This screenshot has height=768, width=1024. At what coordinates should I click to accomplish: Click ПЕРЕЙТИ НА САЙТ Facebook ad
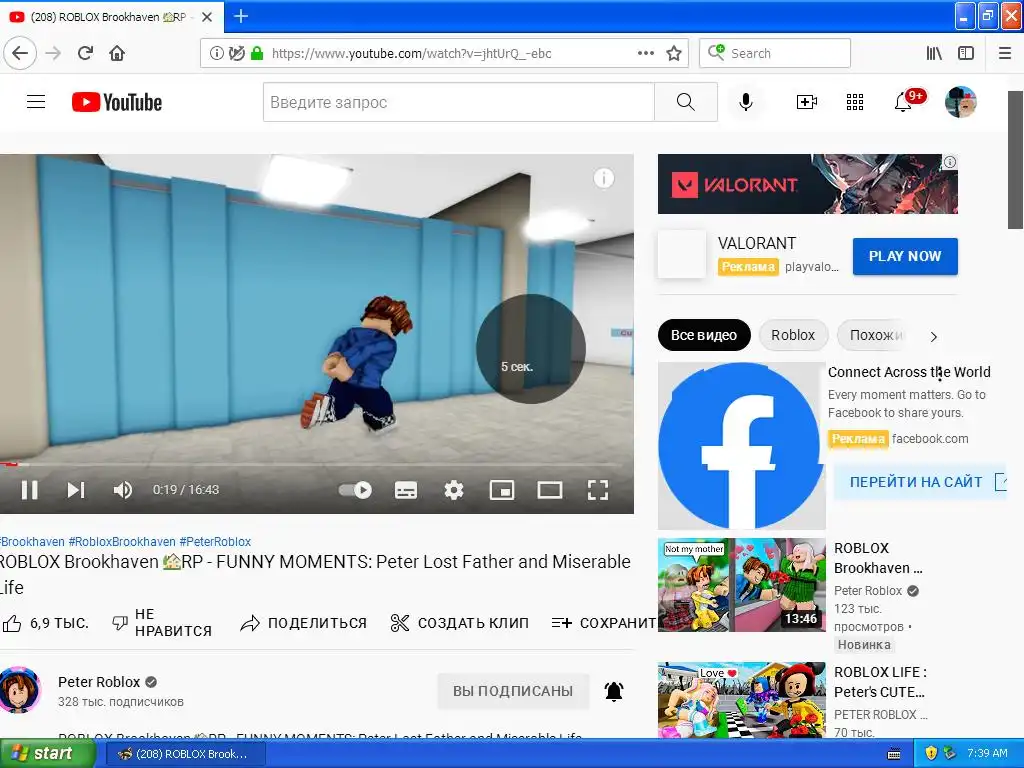click(x=921, y=482)
